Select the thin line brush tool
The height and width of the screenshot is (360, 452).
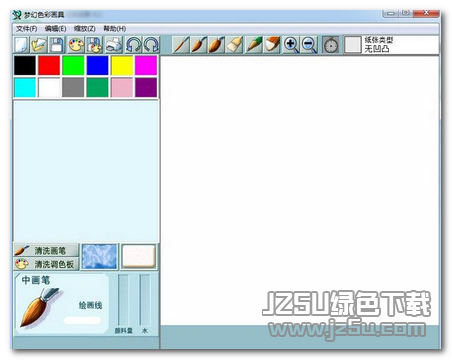pos(181,45)
